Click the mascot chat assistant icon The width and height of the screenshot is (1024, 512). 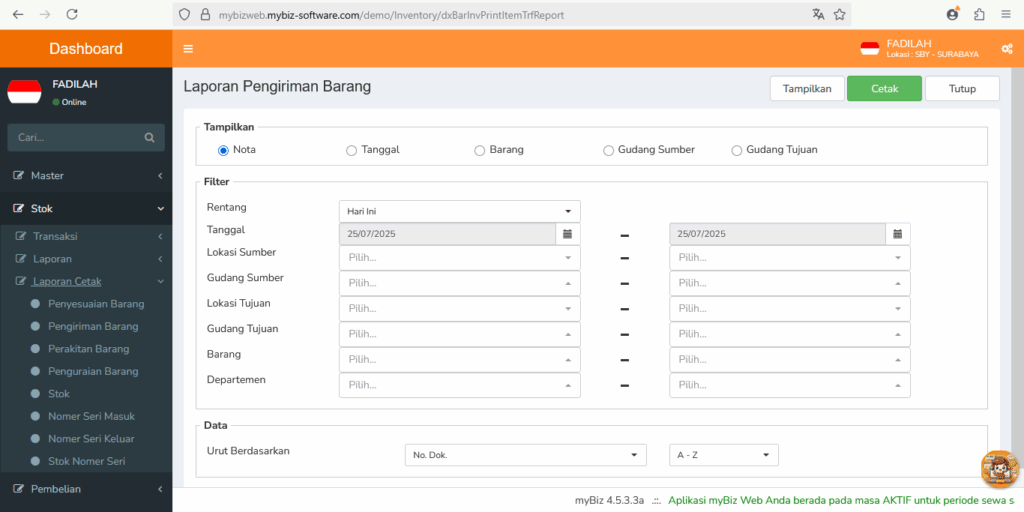(x=1000, y=469)
